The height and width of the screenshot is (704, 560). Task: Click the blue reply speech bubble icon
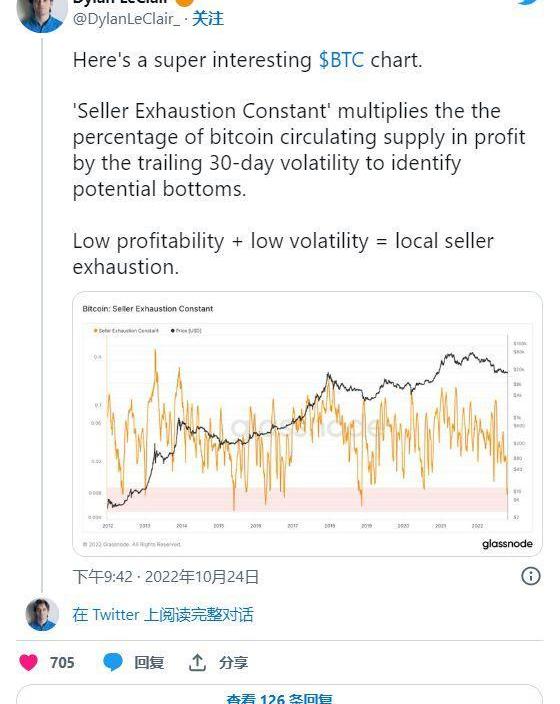113,662
